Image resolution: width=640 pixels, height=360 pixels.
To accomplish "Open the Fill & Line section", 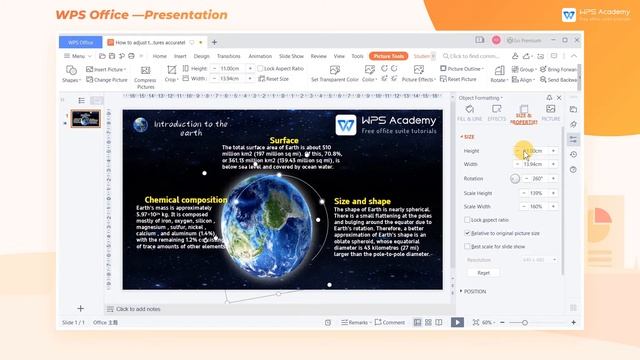I will point(469,113).
